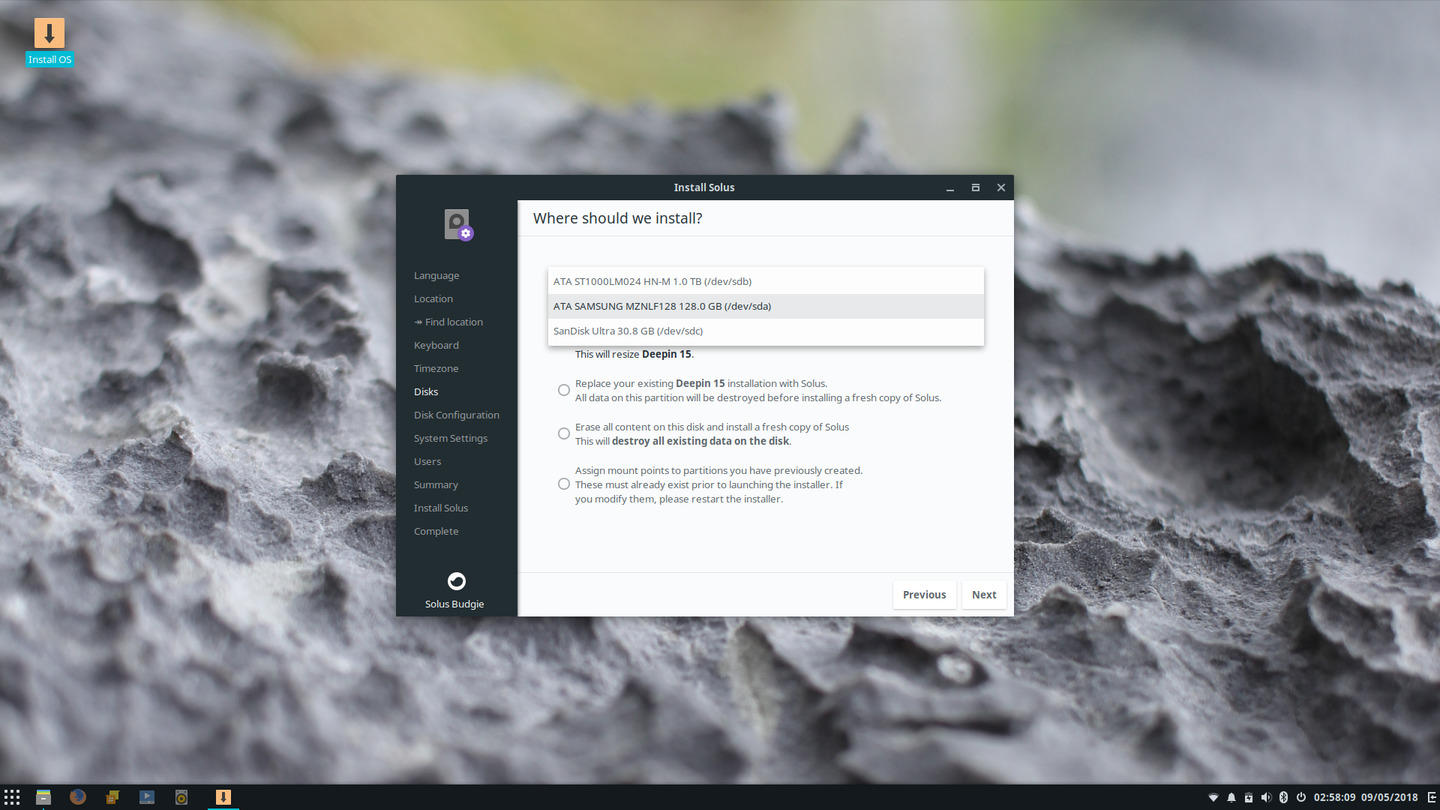The height and width of the screenshot is (810, 1440).
Task: Minimize the Install Solus window
Action: coord(950,187)
